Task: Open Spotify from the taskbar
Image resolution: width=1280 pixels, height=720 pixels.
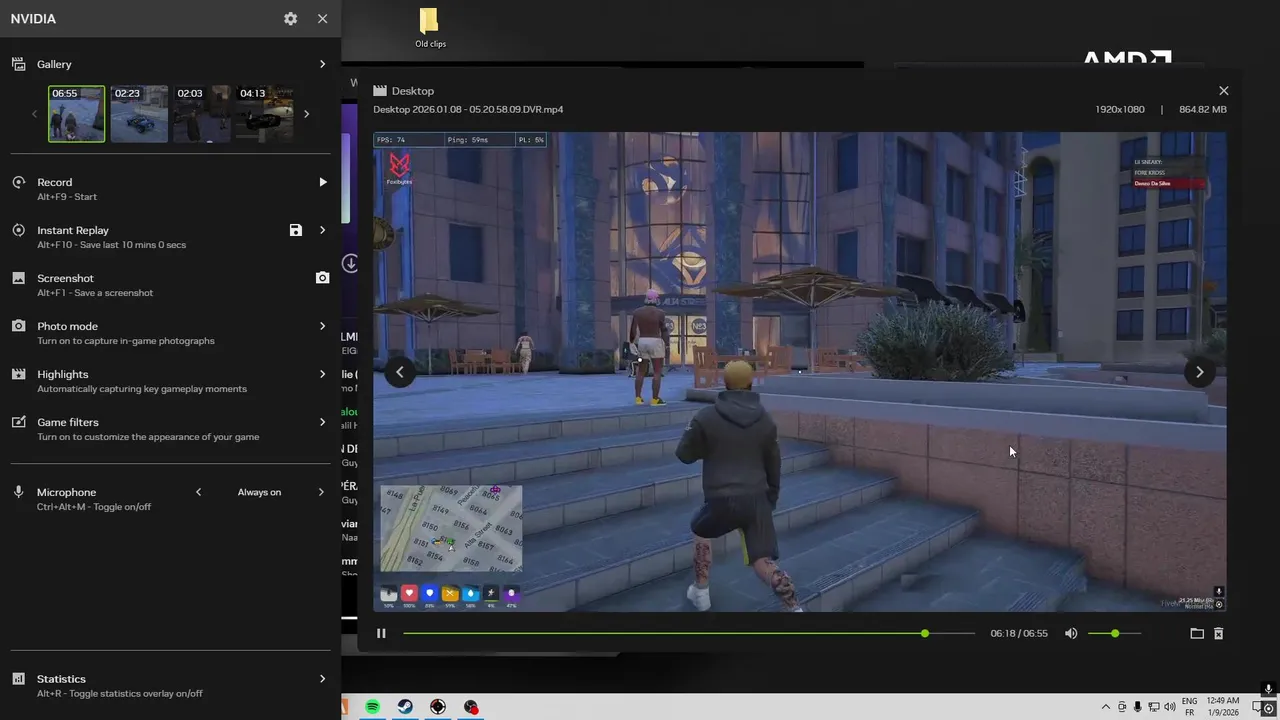Action: pos(372,707)
